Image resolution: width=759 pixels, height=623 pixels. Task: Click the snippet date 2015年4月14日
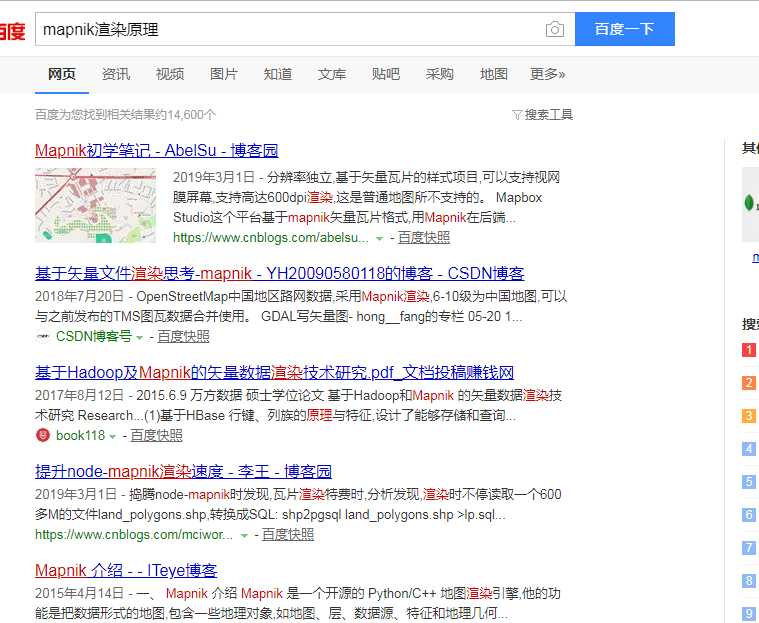pyautogui.click(x=79, y=593)
